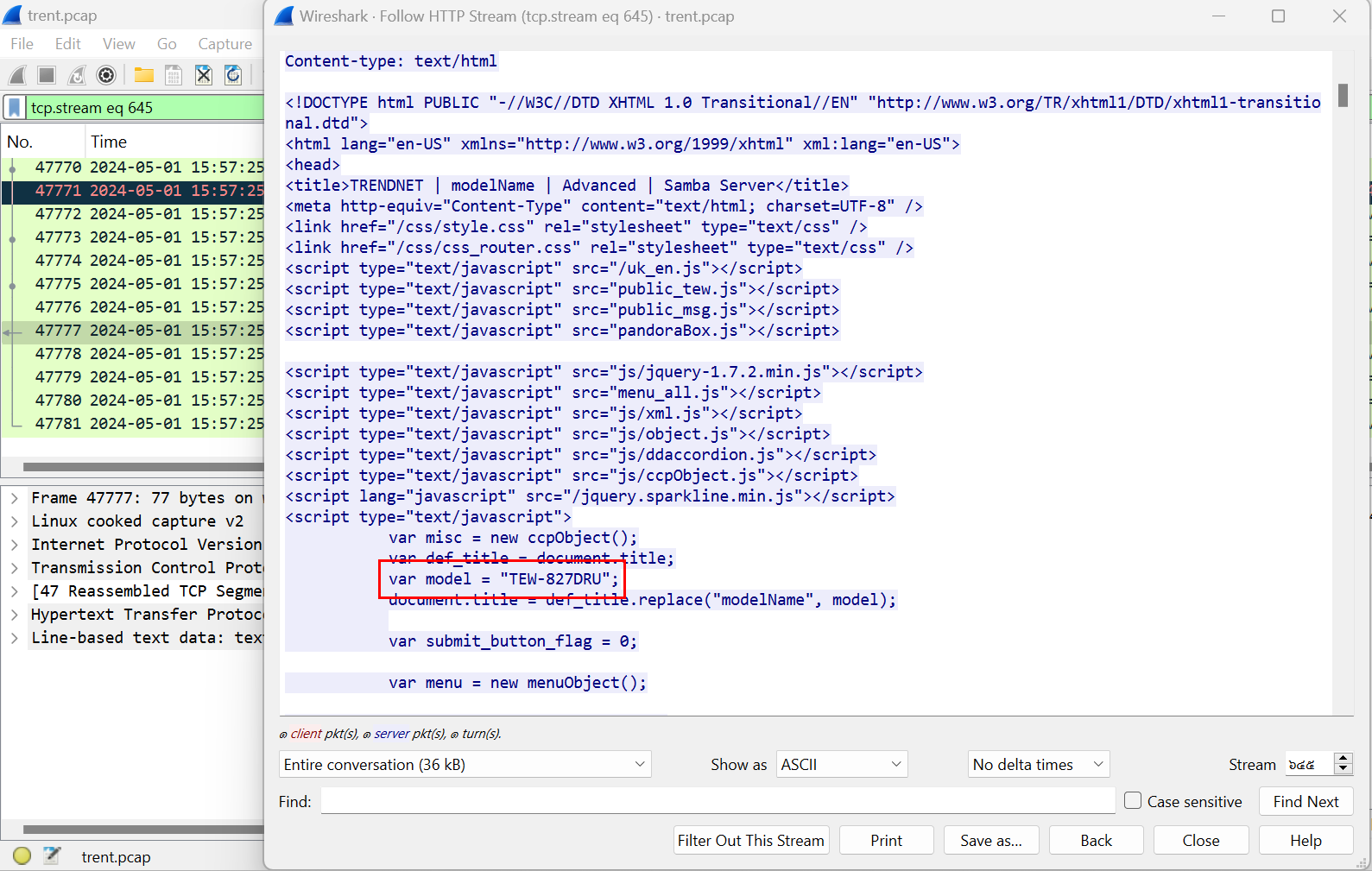
Task: Click the close capture file icon
Action: pyautogui.click(x=204, y=75)
